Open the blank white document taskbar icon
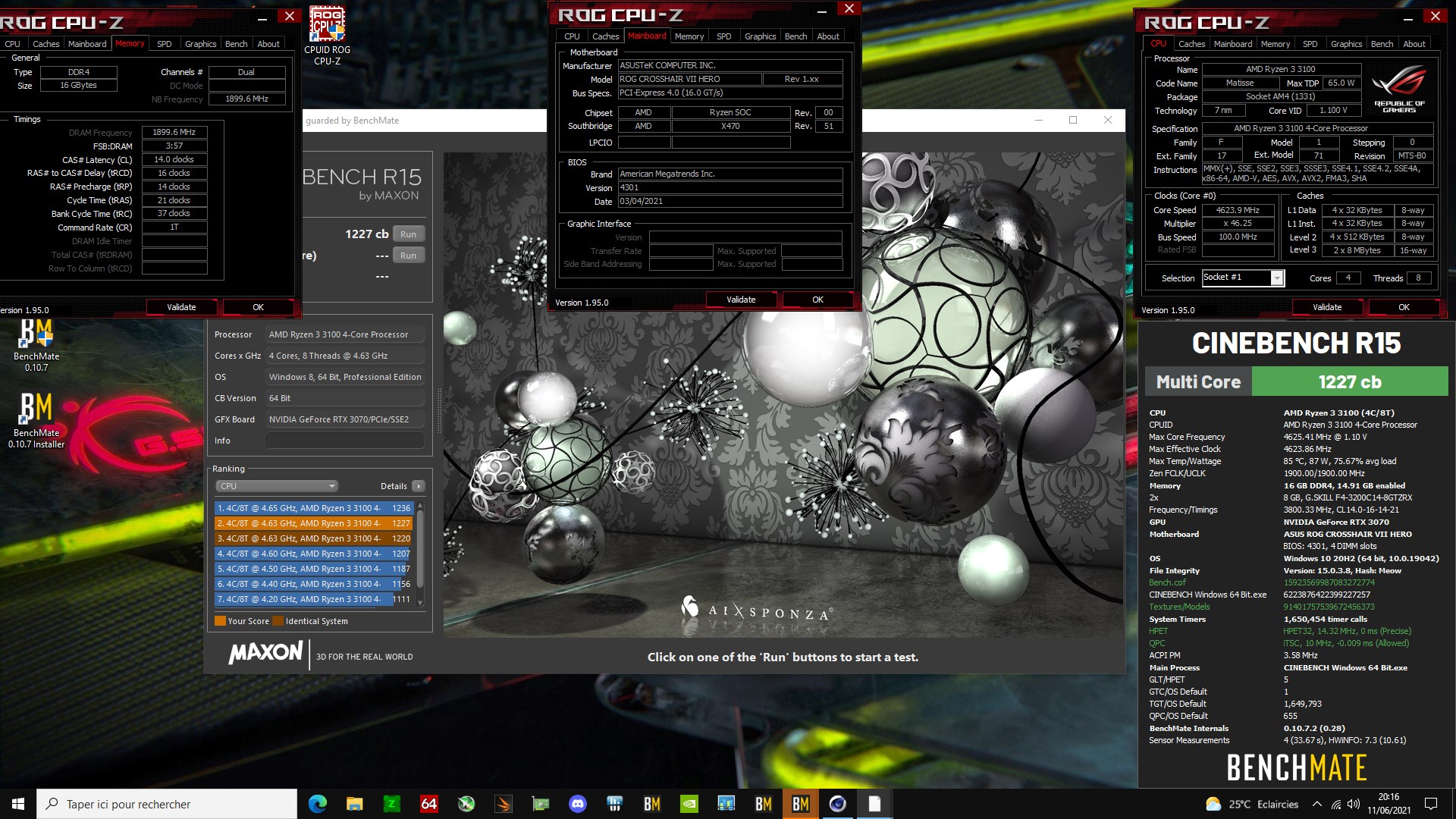This screenshot has height=819, width=1456. coord(875,804)
